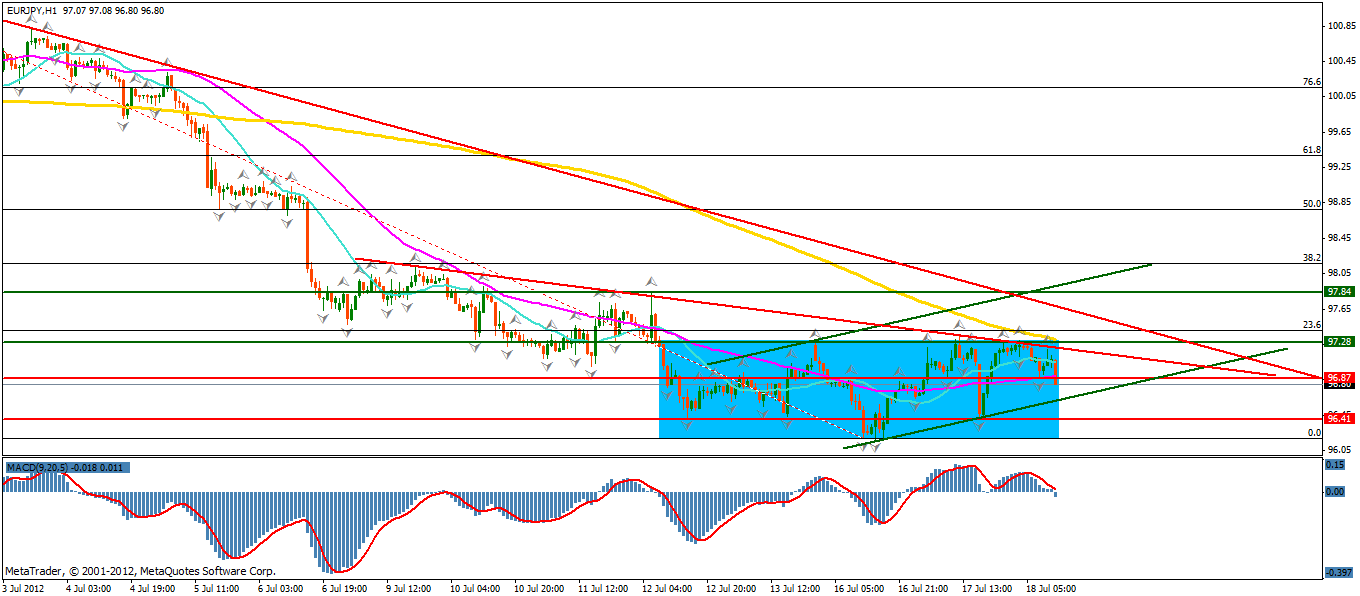Select the 0.0 Fibonacci level label

coord(1315,433)
